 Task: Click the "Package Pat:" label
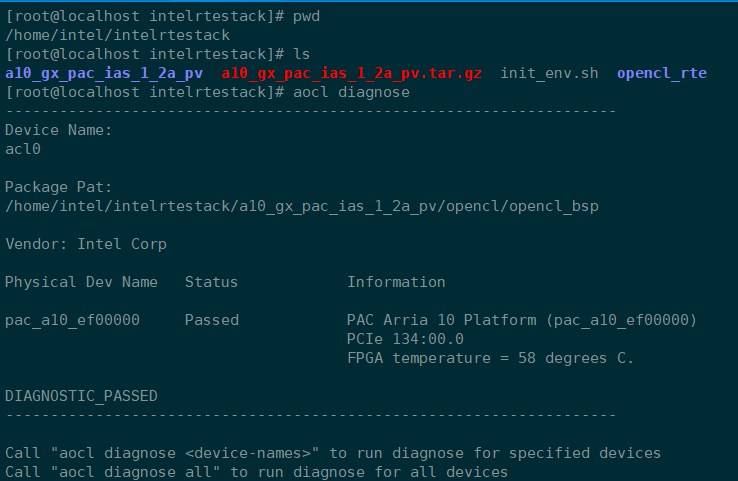click(59, 187)
